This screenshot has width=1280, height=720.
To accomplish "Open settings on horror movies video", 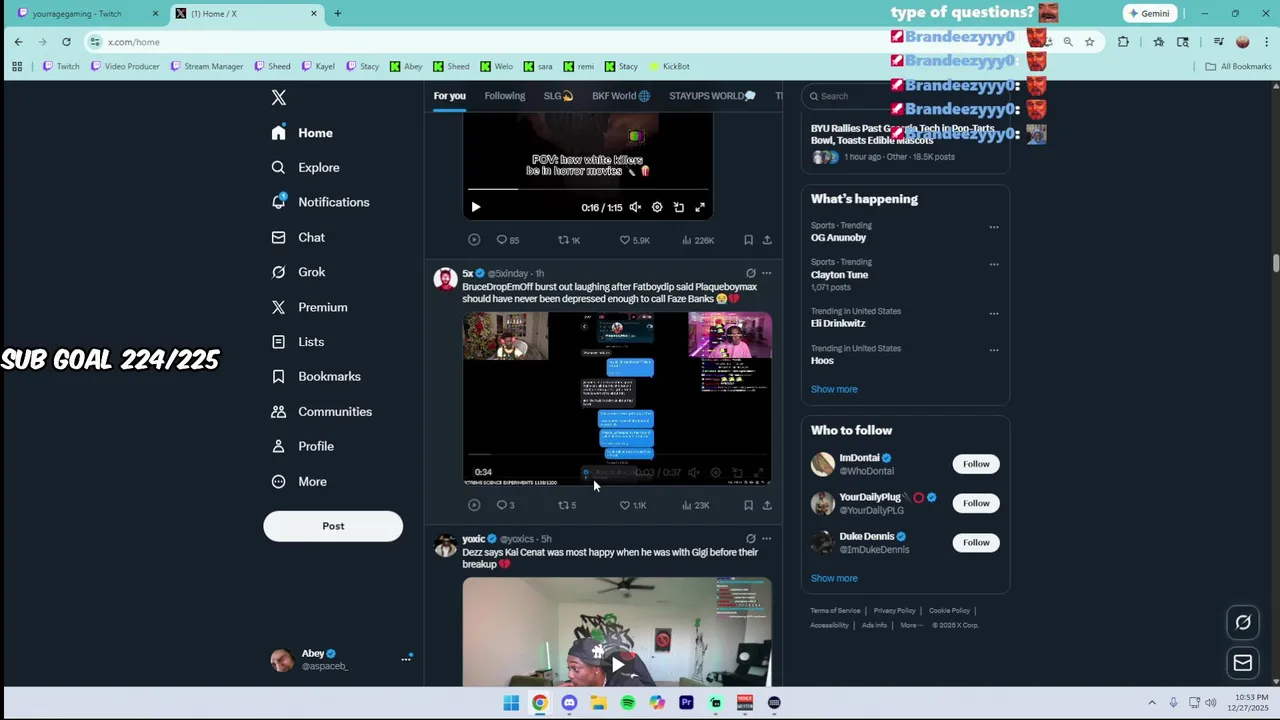I will [x=657, y=207].
